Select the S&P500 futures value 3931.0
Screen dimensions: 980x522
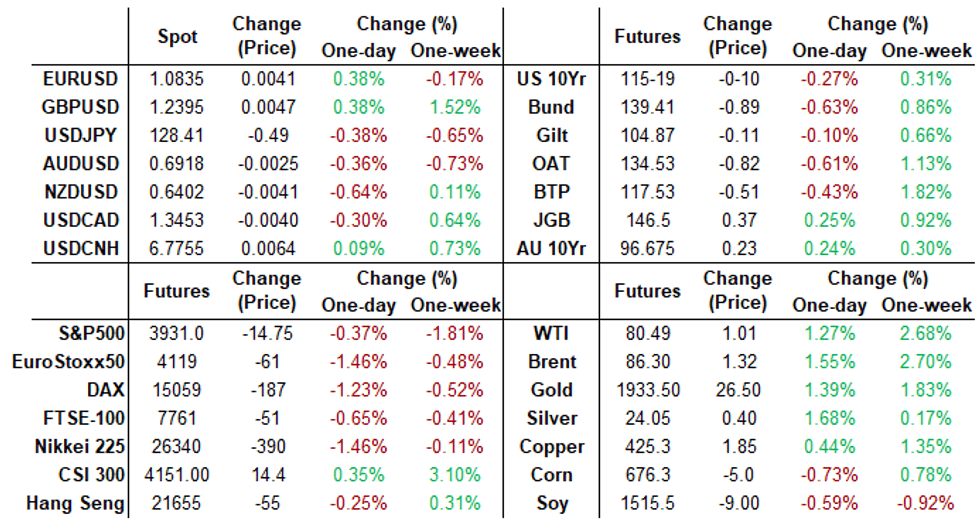pos(177,332)
